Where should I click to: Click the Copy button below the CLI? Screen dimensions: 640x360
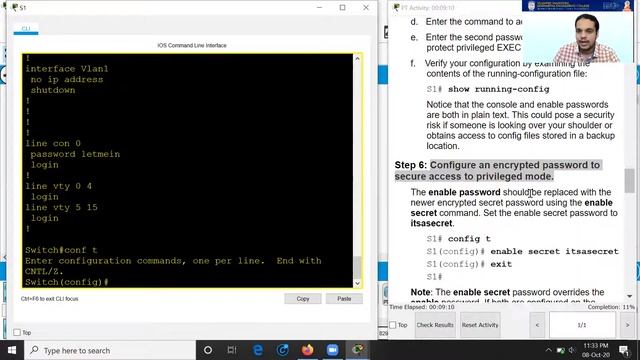tap(303, 299)
